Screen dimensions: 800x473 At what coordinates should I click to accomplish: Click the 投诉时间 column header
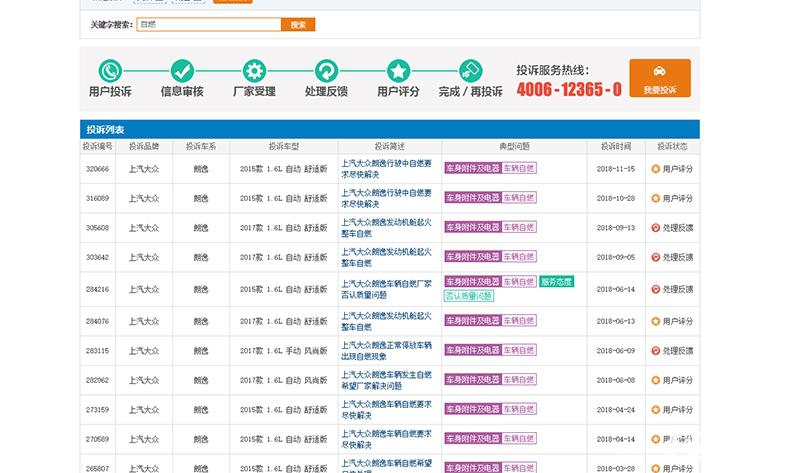point(616,146)
